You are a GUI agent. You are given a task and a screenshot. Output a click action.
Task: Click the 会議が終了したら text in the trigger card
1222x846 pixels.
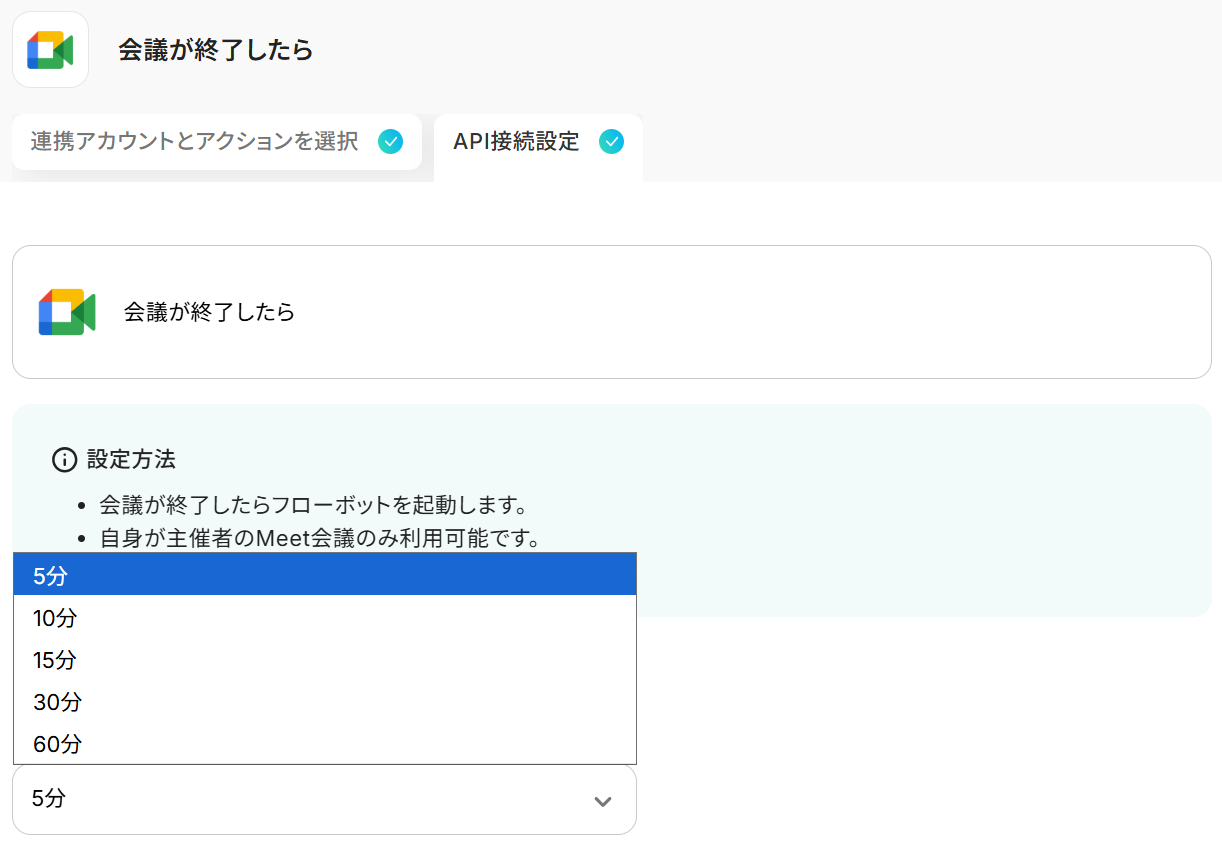[x=209, y=312]
